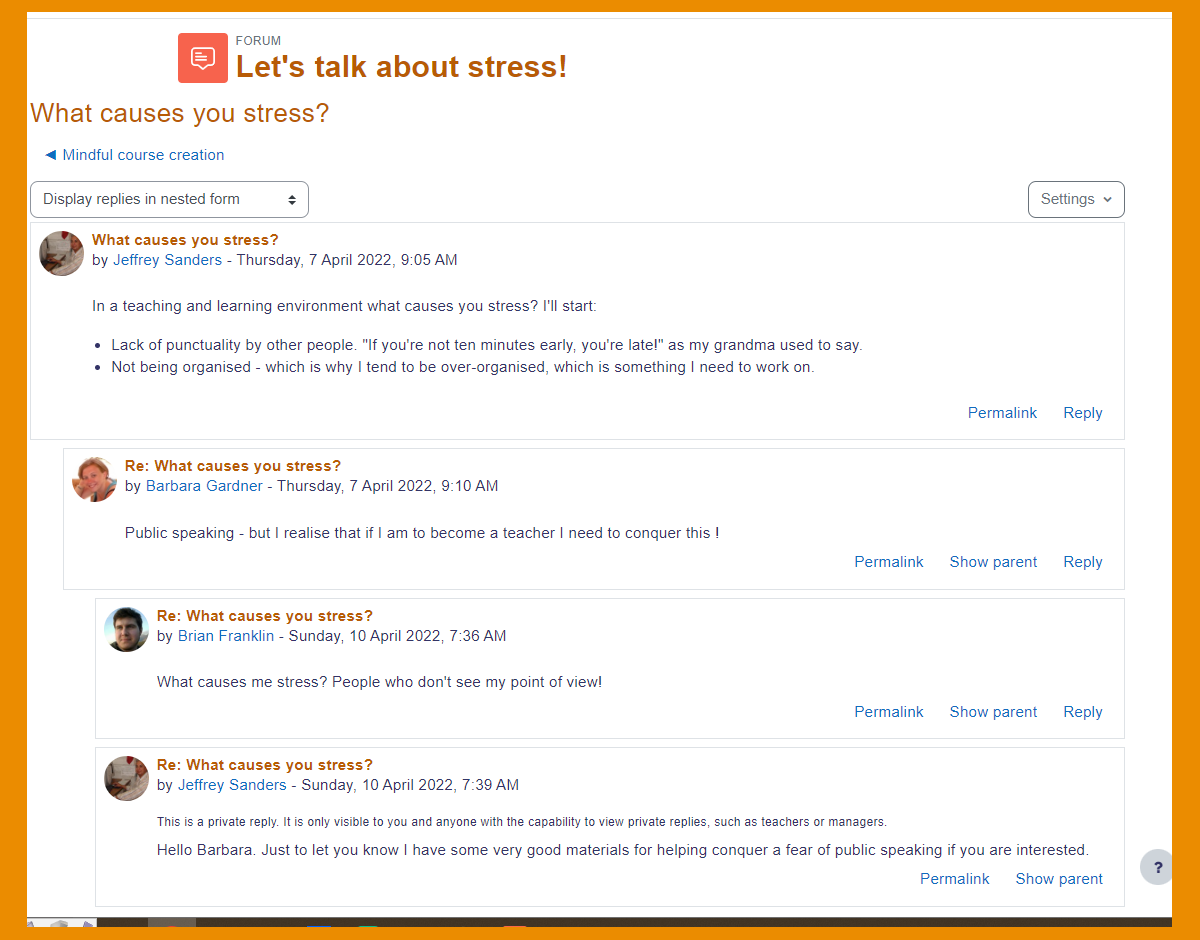Expand the Settings dropdown menu

[x=1076, y=199]
